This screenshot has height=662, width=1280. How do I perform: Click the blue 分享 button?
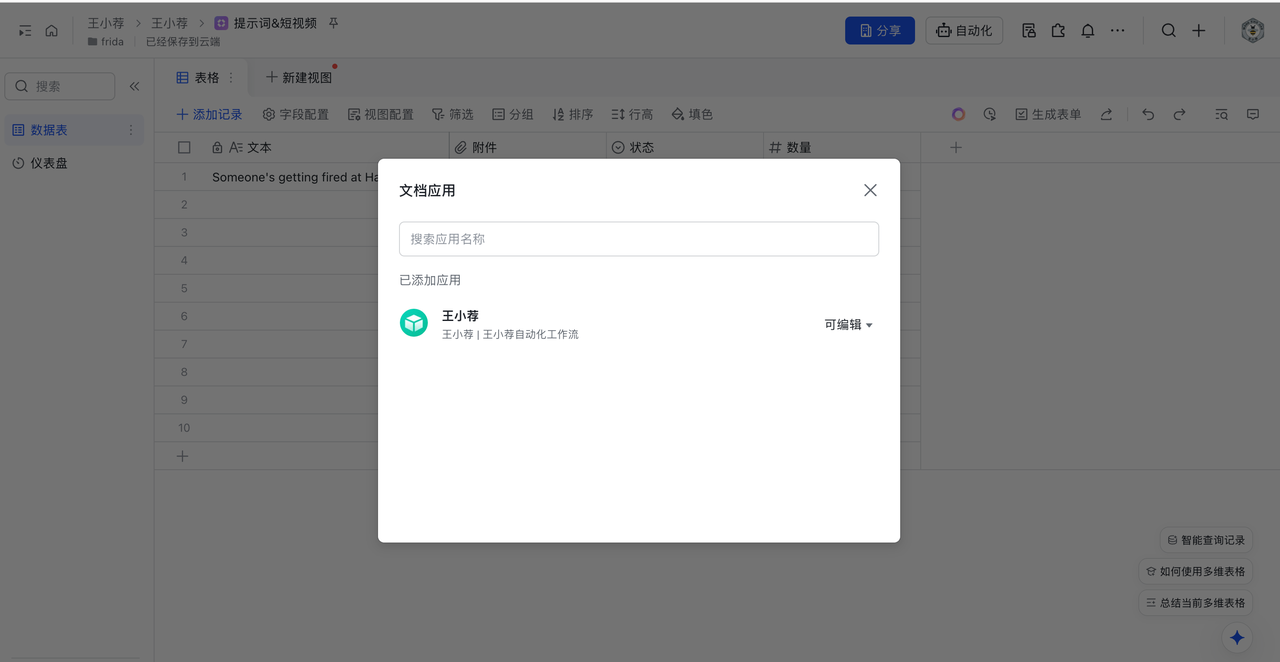(879, 31)
